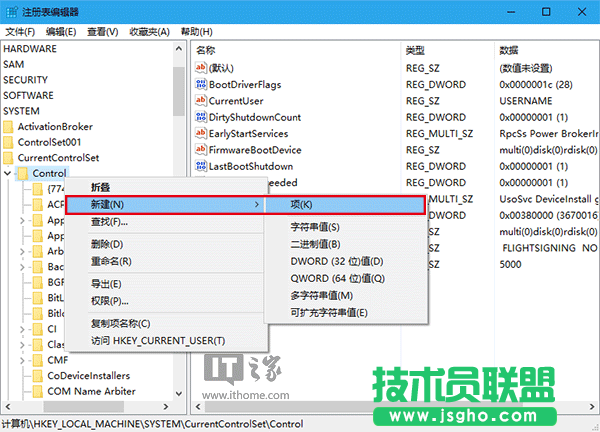Select the HARDWARE tree item
Screen dimensions: 600x432
click(x=30, y=49)
